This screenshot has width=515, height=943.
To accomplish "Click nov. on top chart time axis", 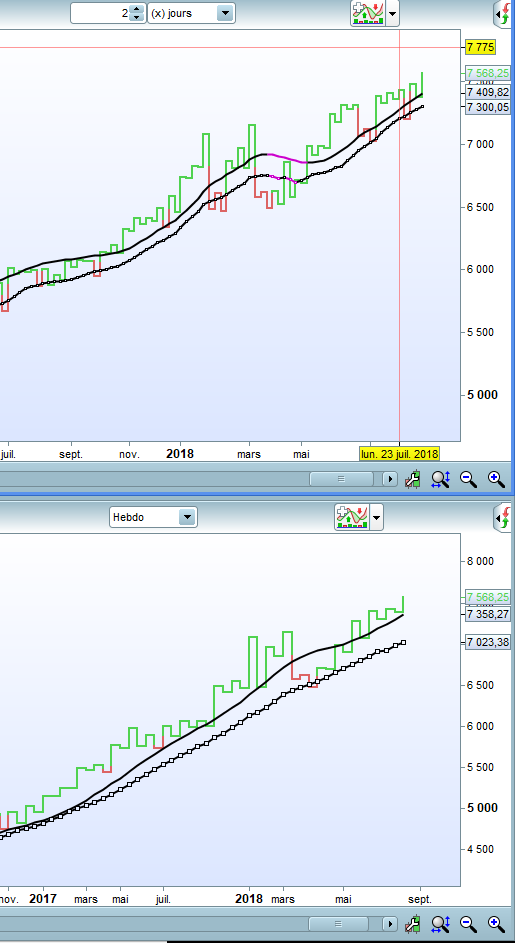I will coord(129,454).
